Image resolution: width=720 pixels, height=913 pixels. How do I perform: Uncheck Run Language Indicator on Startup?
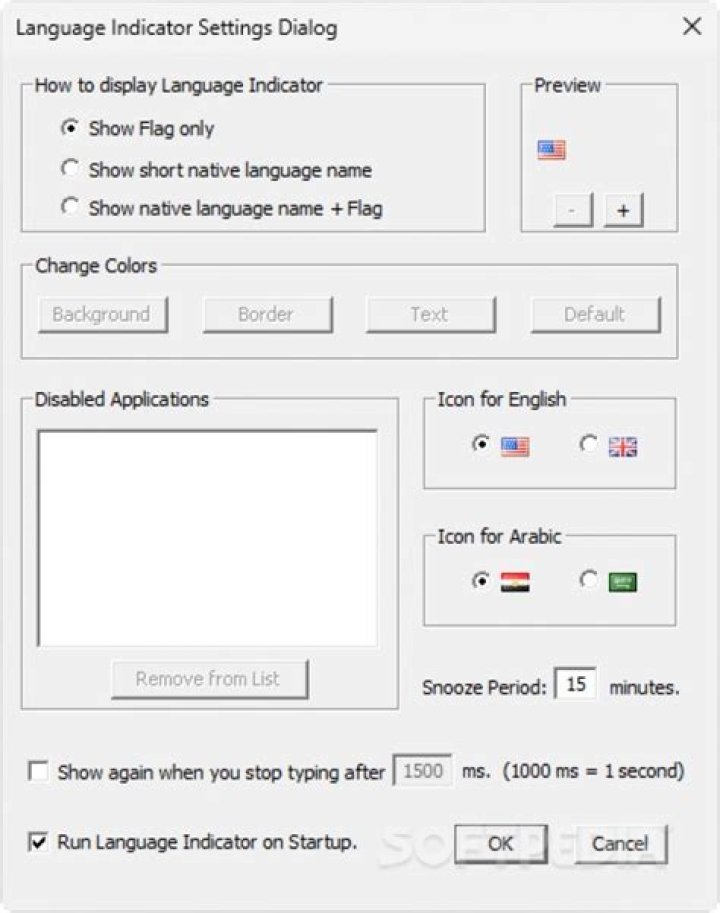tap(38, 842)
